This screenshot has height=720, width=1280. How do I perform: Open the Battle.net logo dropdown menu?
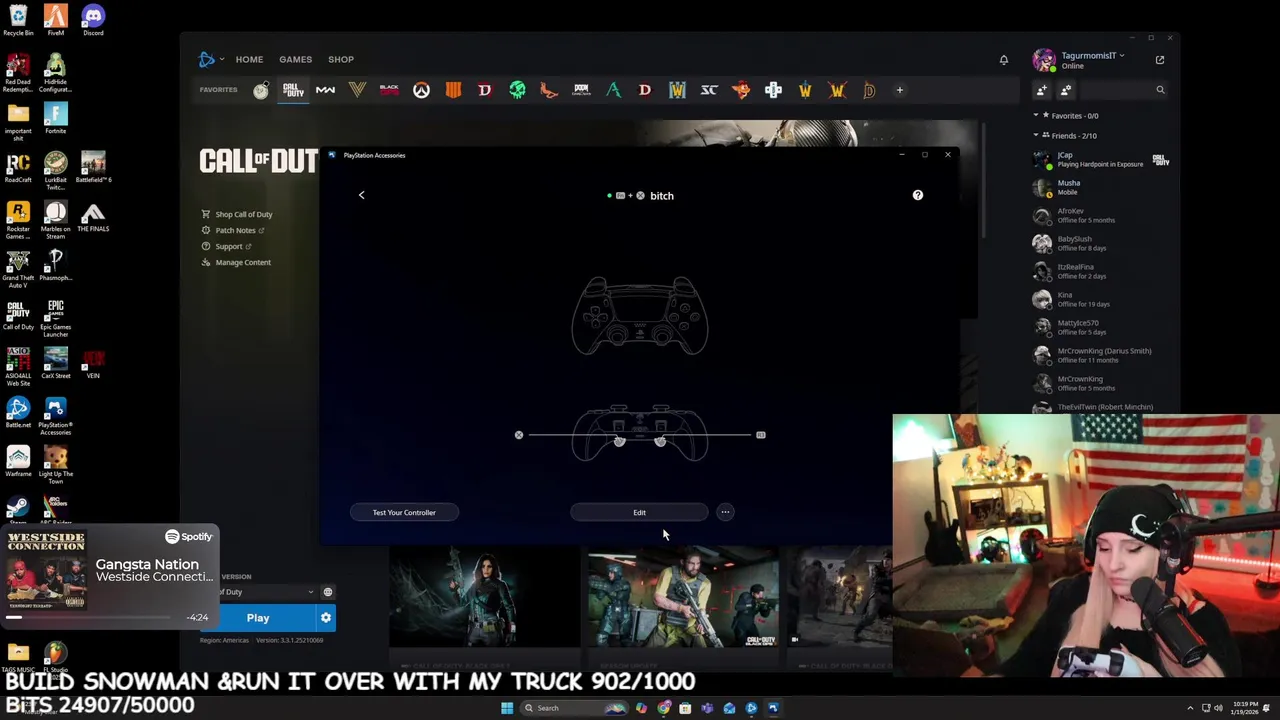coord(210,60)
